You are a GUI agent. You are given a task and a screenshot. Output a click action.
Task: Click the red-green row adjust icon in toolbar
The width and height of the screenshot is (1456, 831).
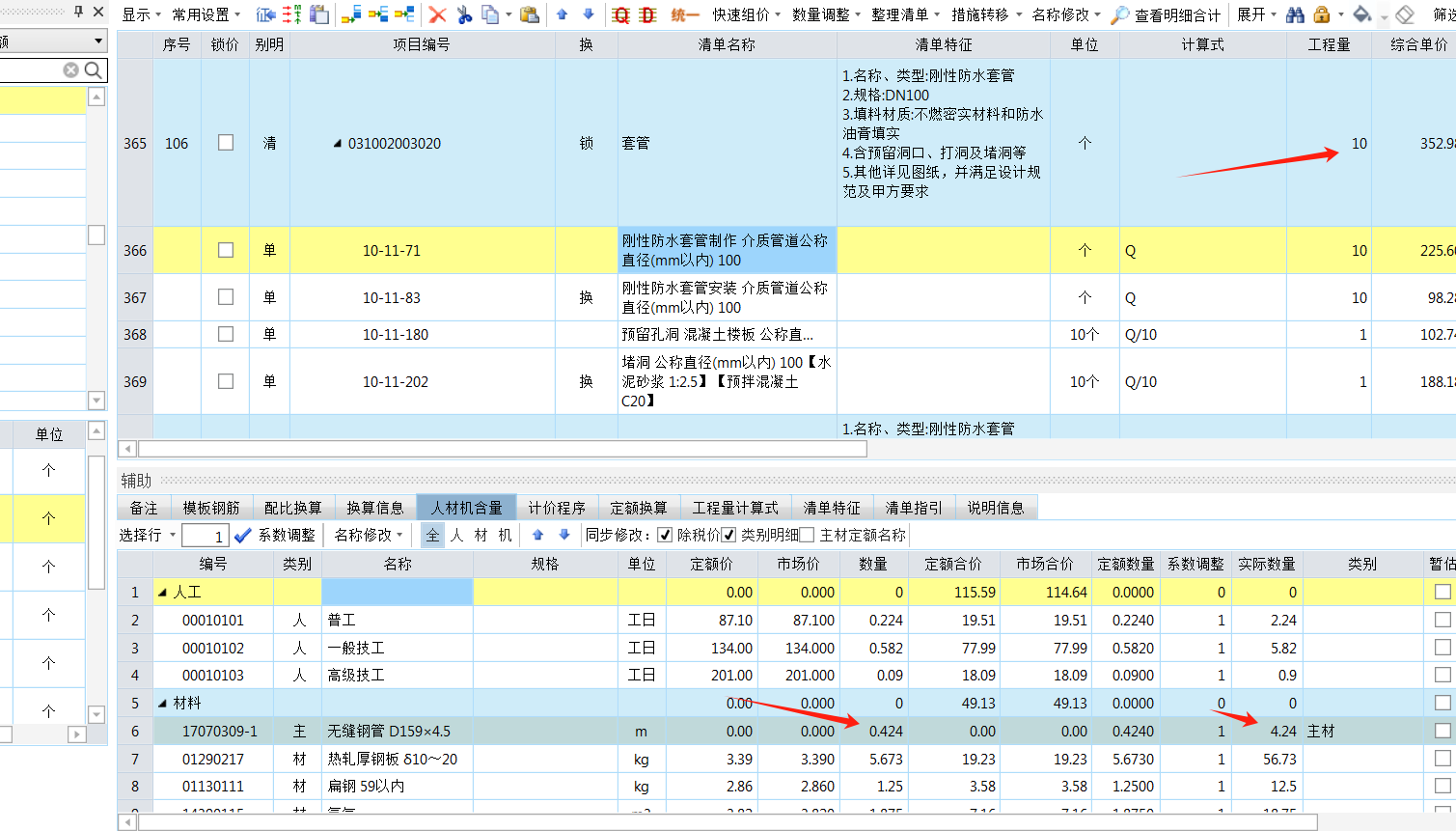click(x=292, y=14)
